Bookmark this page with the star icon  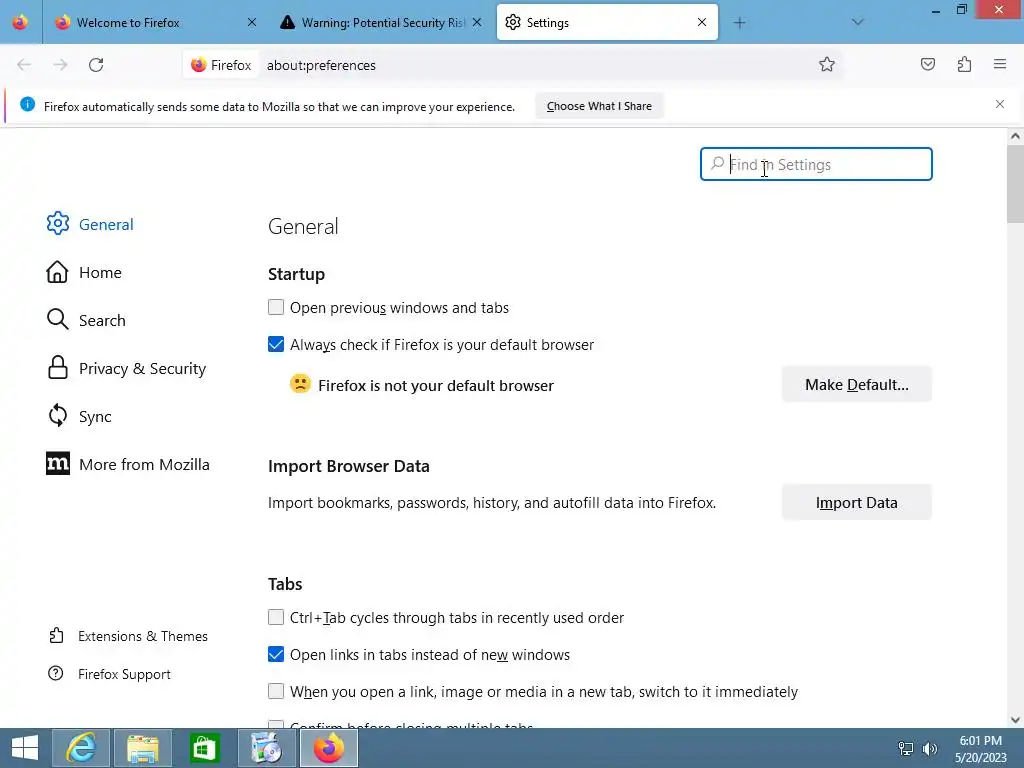click(x=827, y=65)
